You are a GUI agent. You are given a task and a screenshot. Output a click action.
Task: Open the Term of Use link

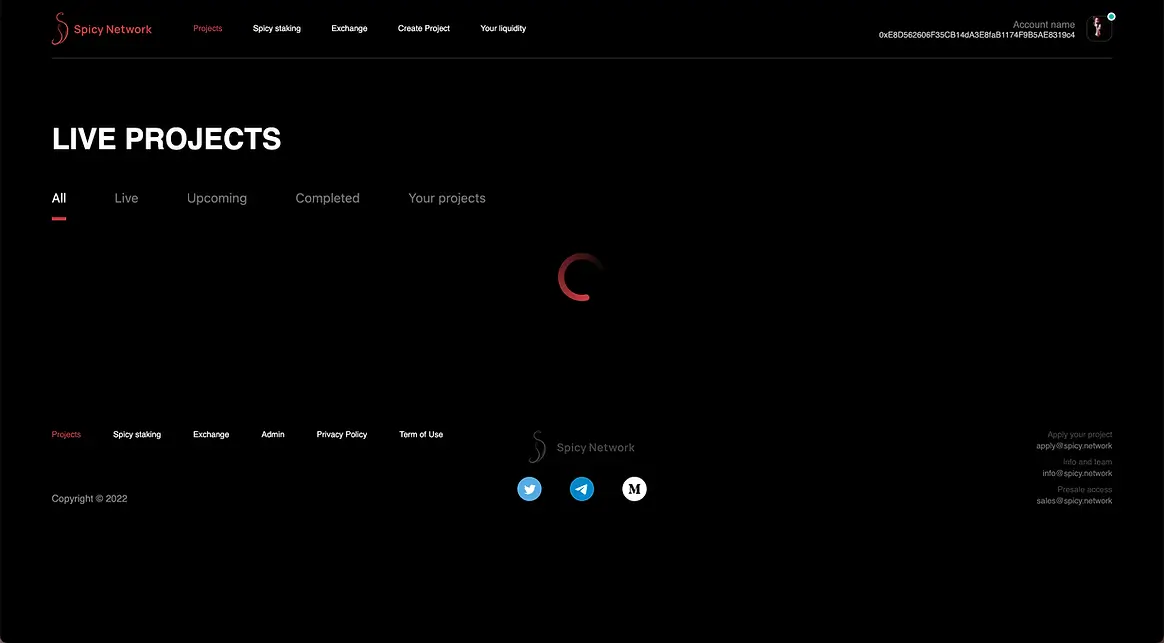[x=421, y=435]
